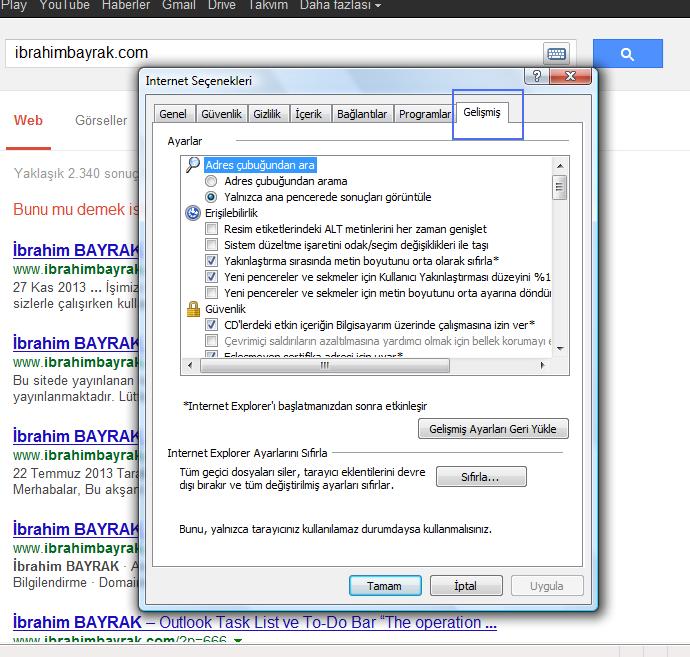Click the Erişilebilirlik accessibility icon
This screenshot has width=690, height=657.
[x=193, y=213]
